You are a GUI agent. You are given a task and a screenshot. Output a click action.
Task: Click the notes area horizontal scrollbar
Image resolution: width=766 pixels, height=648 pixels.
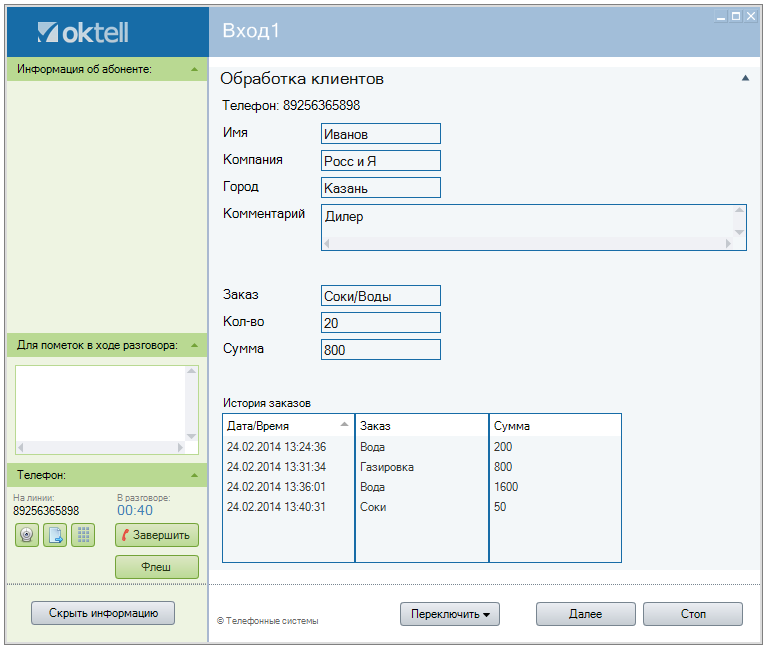[x=100, y=447]
